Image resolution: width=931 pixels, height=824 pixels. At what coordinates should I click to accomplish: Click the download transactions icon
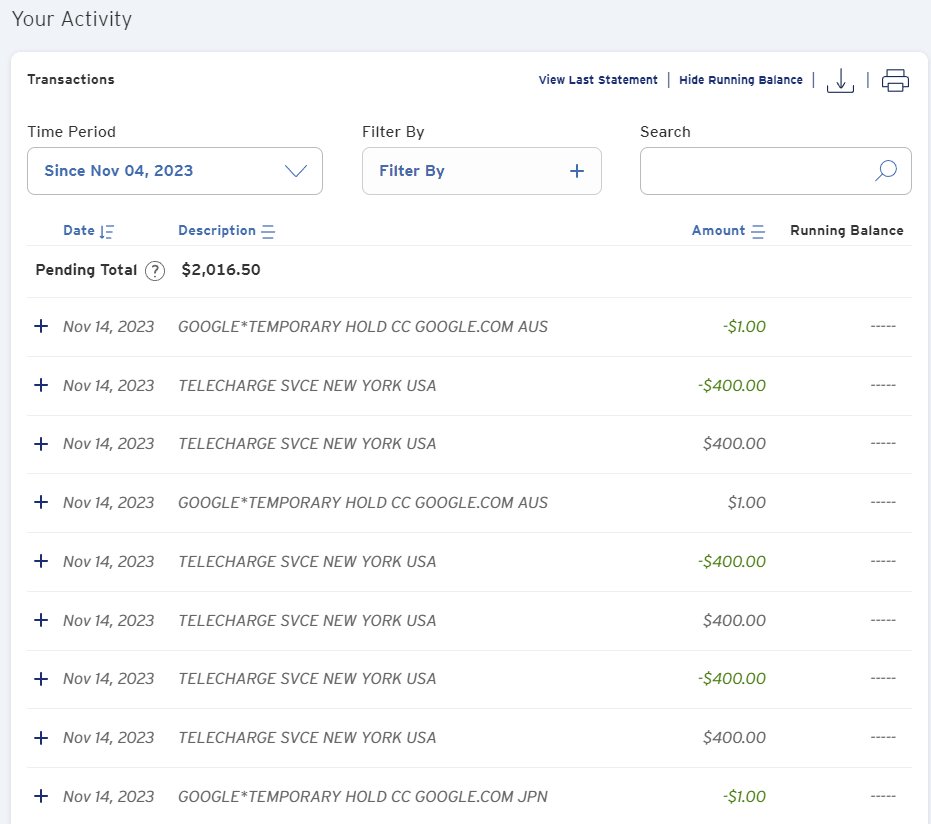coord(840,81)
